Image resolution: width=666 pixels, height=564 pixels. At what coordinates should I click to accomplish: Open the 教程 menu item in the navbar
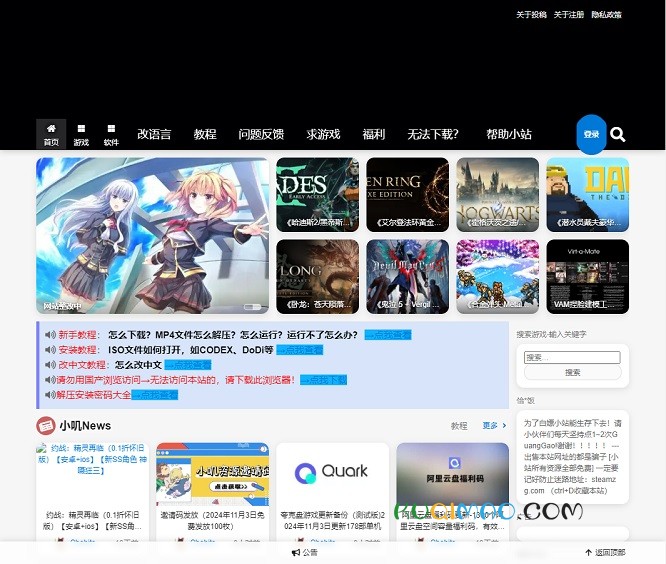[205, 134]
